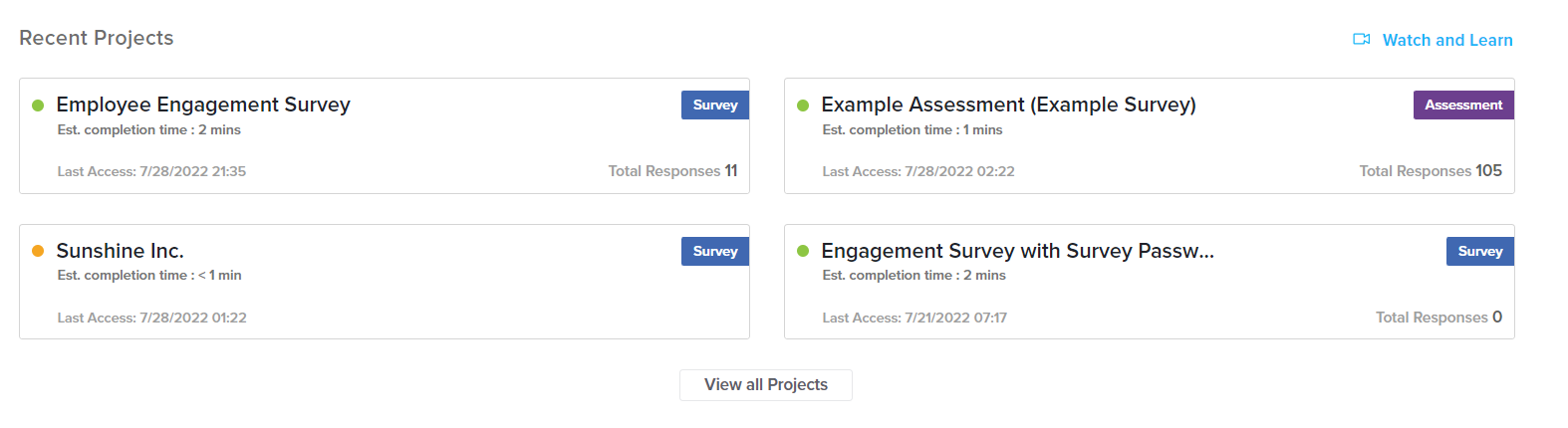Click the Recent Projects heading
The height and width of the screenshot is (428, 1568).
97,38
